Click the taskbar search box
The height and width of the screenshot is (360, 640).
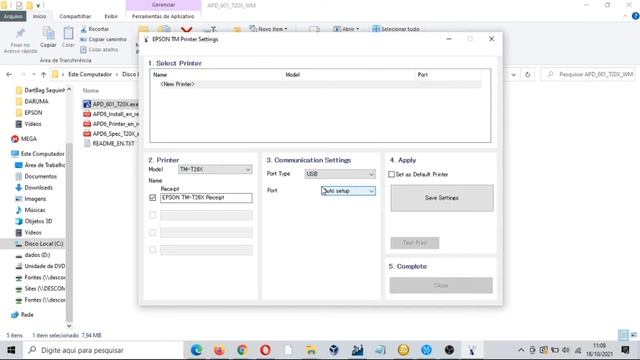[104, 350]
